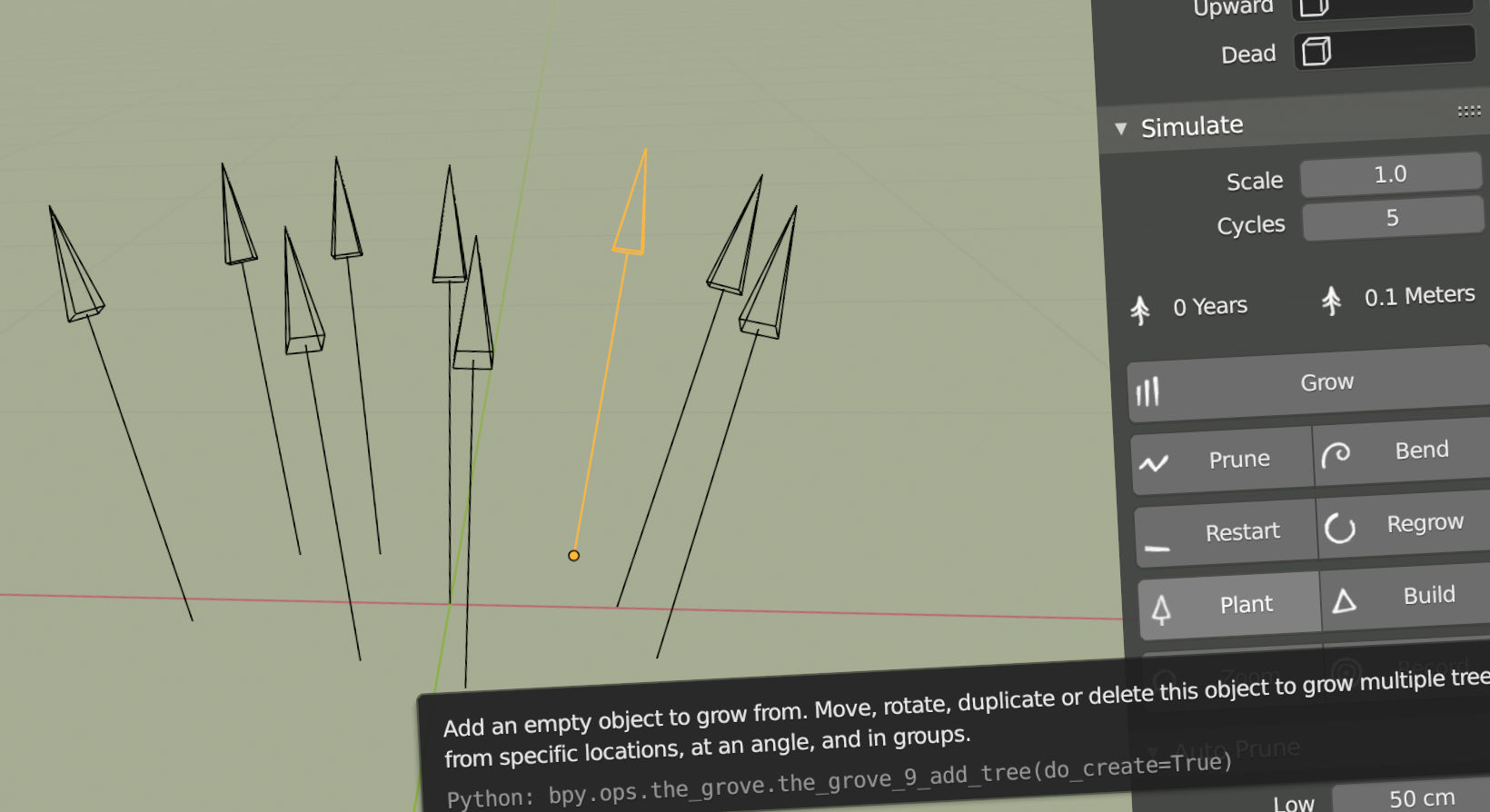Collapse the Simulate panel
Viewport: 1490px width, 812px height.
(1121, 129)
